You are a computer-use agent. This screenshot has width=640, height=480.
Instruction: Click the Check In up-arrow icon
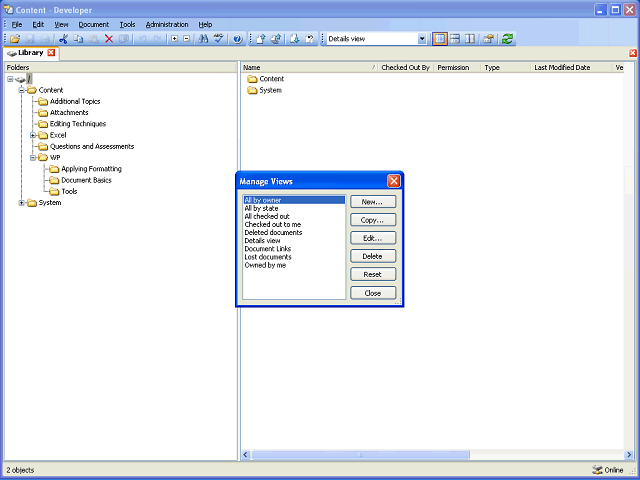[261, 39]
